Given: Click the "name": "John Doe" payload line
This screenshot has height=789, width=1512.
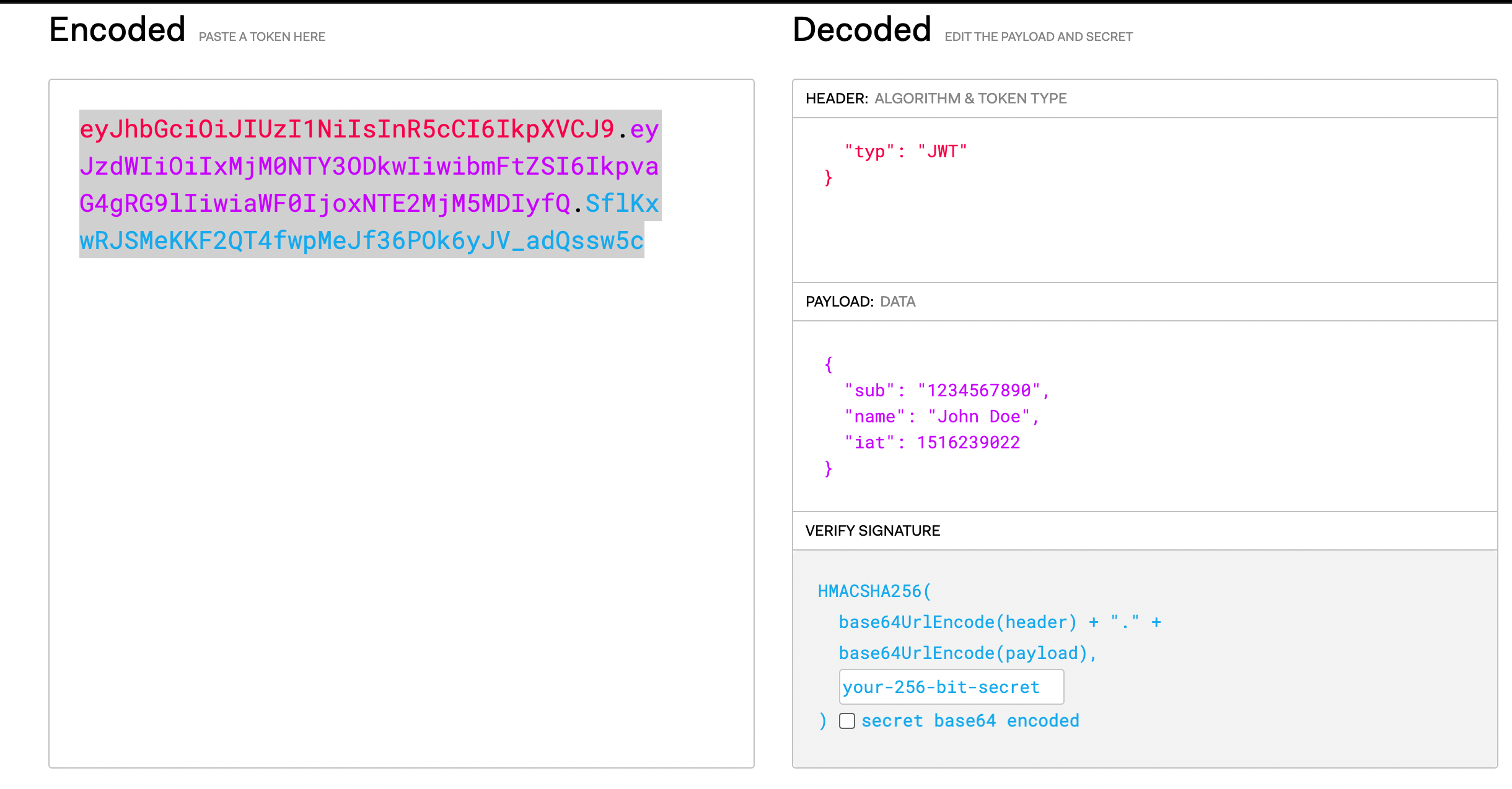Looking at the screenshot, I should point(941,417).
